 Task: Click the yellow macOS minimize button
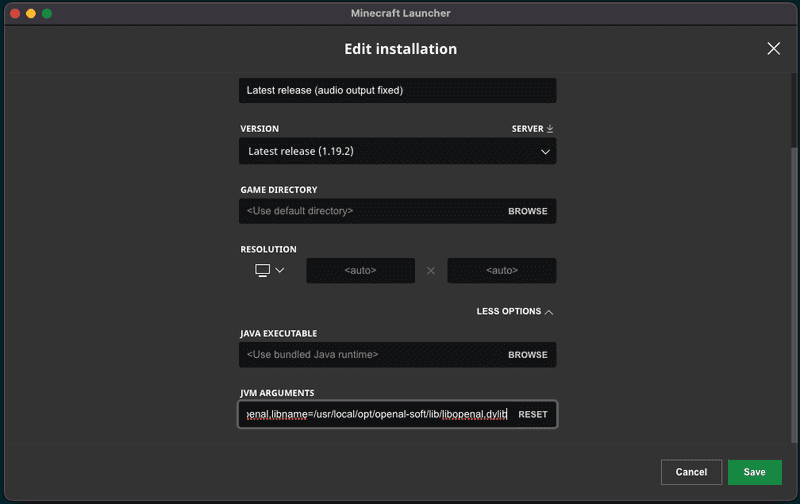pyautogui.click(x=31, y=13)
